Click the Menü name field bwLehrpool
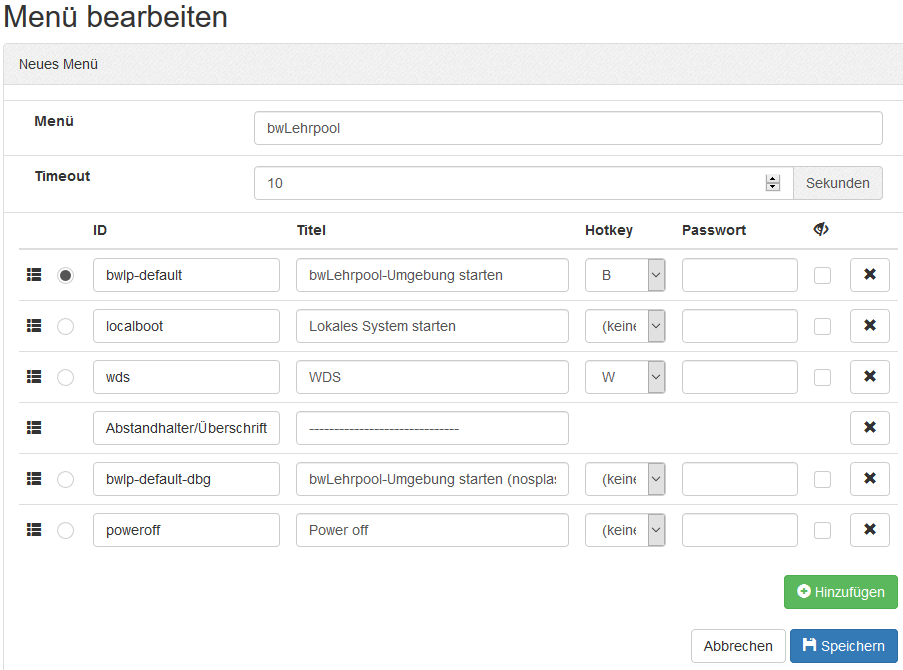 coord(567,128)
